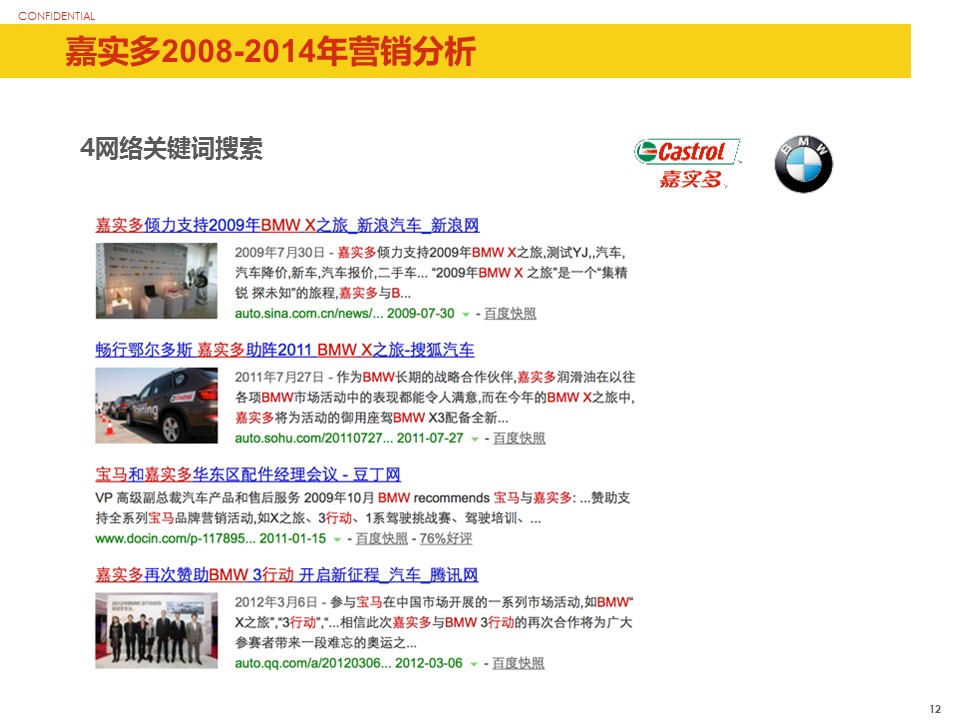Click the Castrol 嘉实多 logo
This screenshot has height=720, width=960.
click(688, 163)
